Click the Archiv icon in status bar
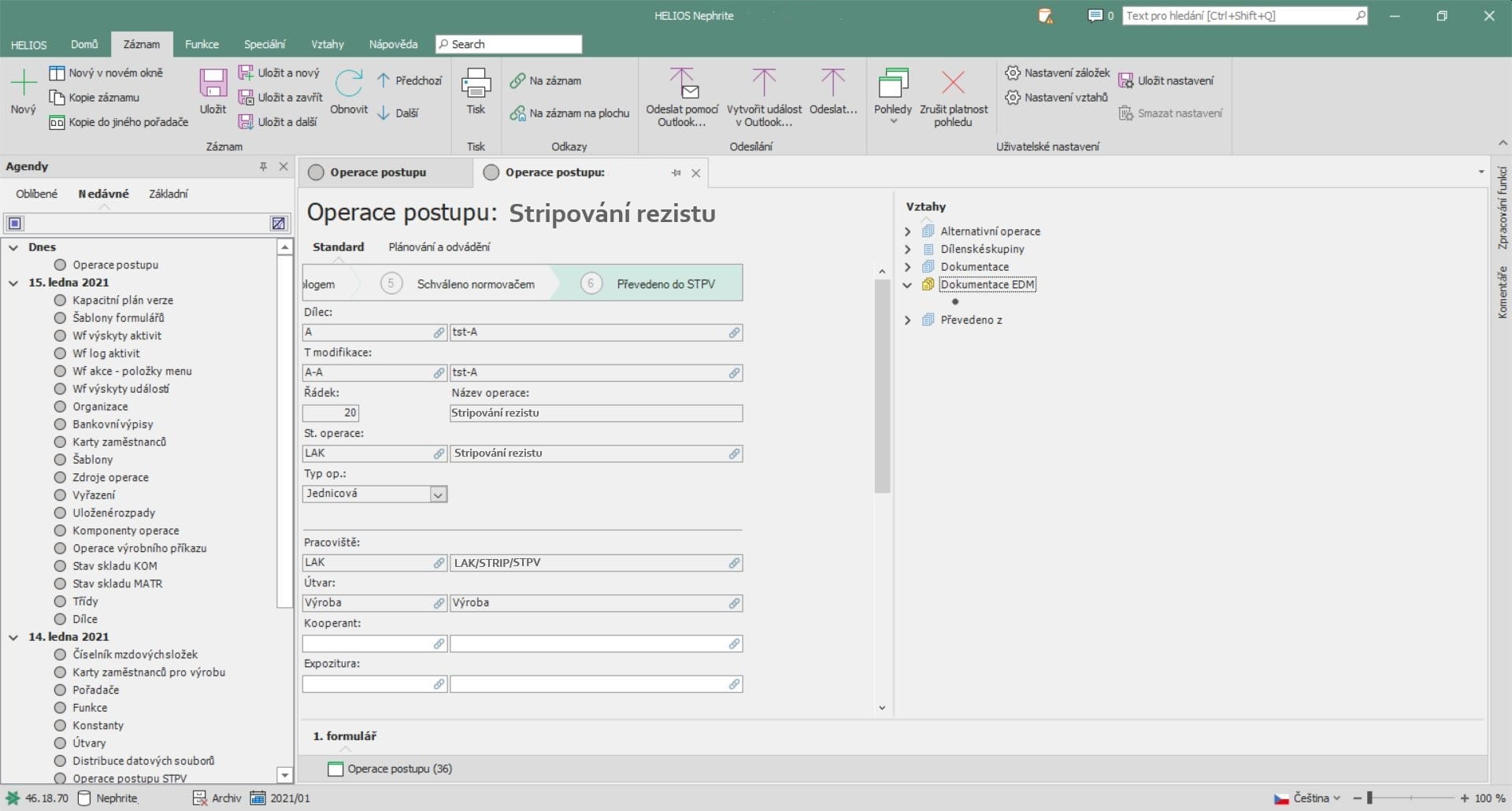 point(200,798)
